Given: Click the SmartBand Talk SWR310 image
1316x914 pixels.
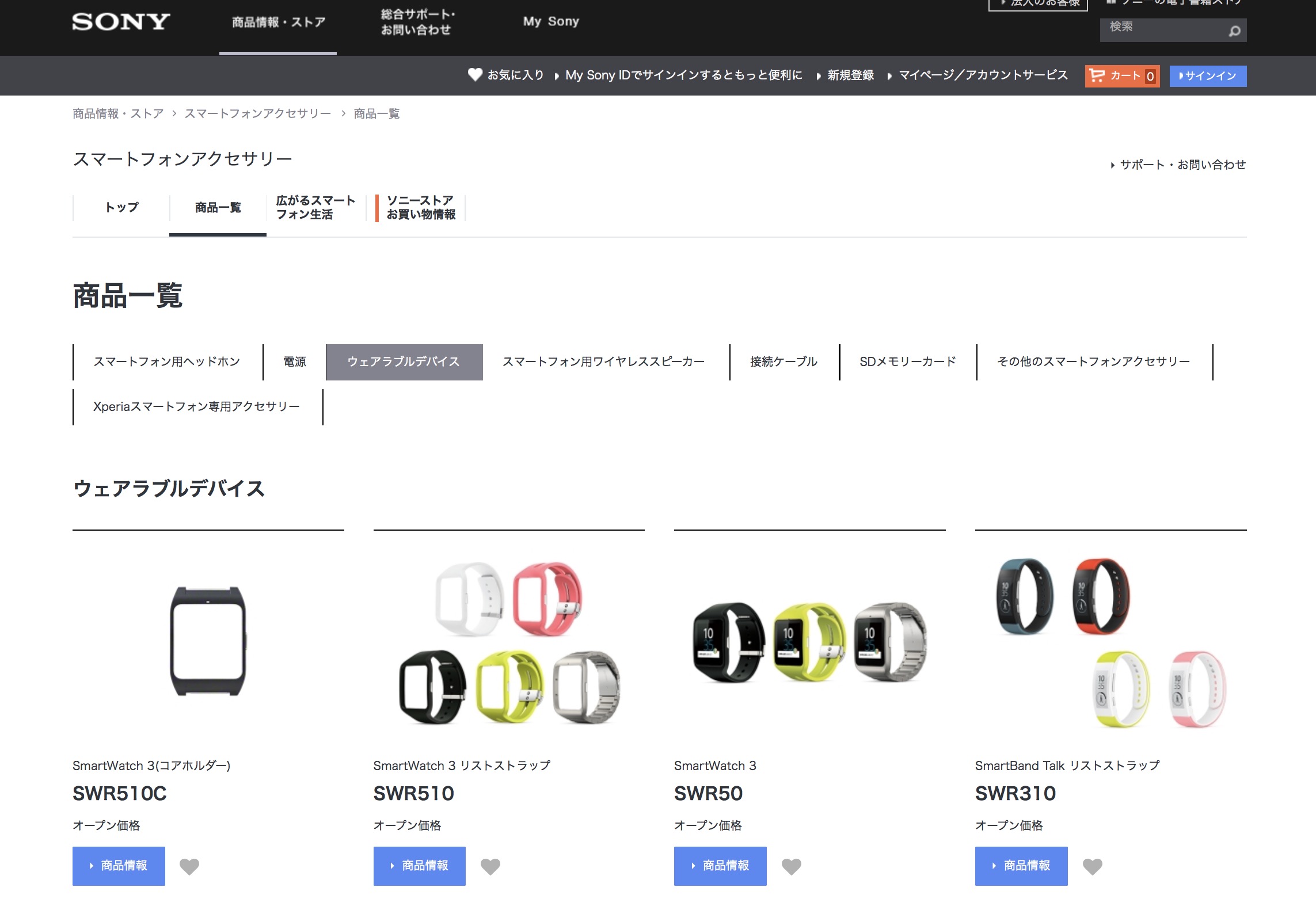Looking at the screenshot, I should point(1111,642).
